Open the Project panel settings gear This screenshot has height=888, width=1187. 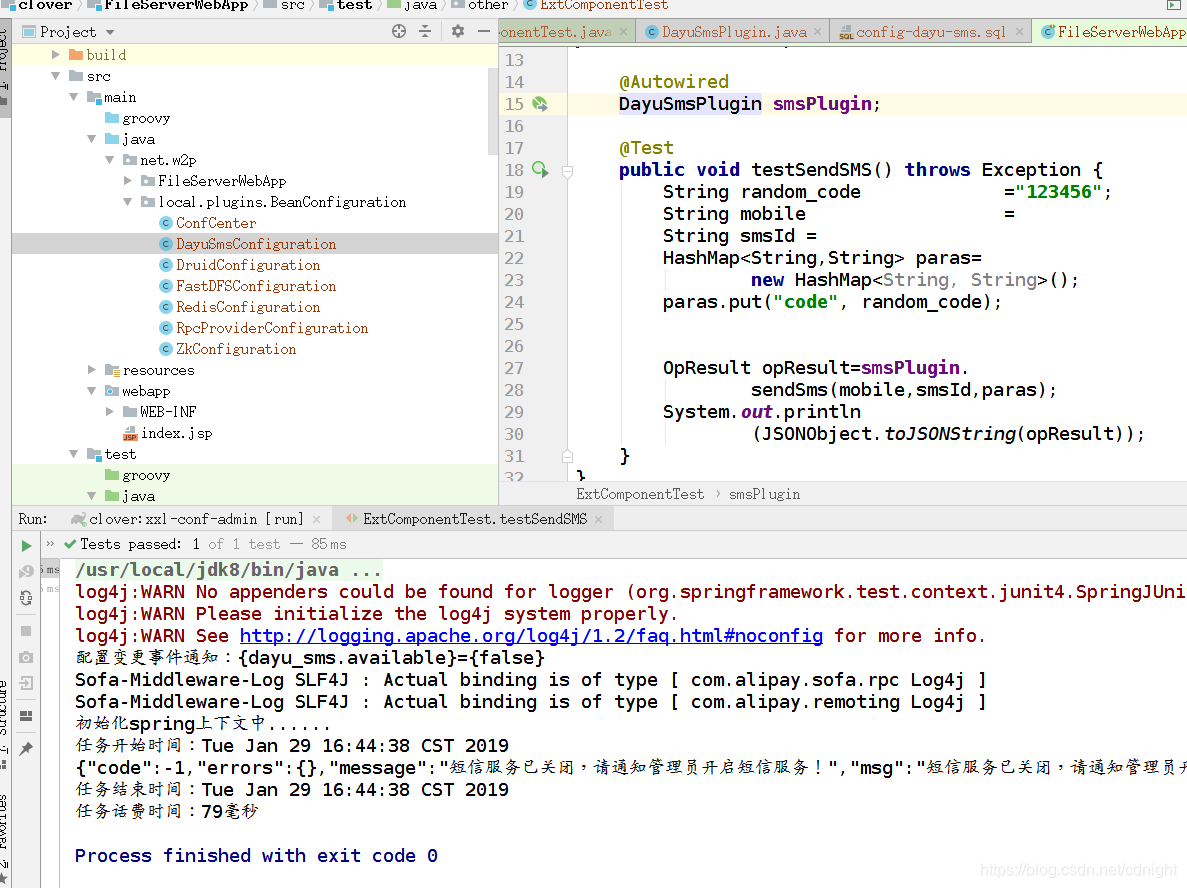(x=458, y=31)
